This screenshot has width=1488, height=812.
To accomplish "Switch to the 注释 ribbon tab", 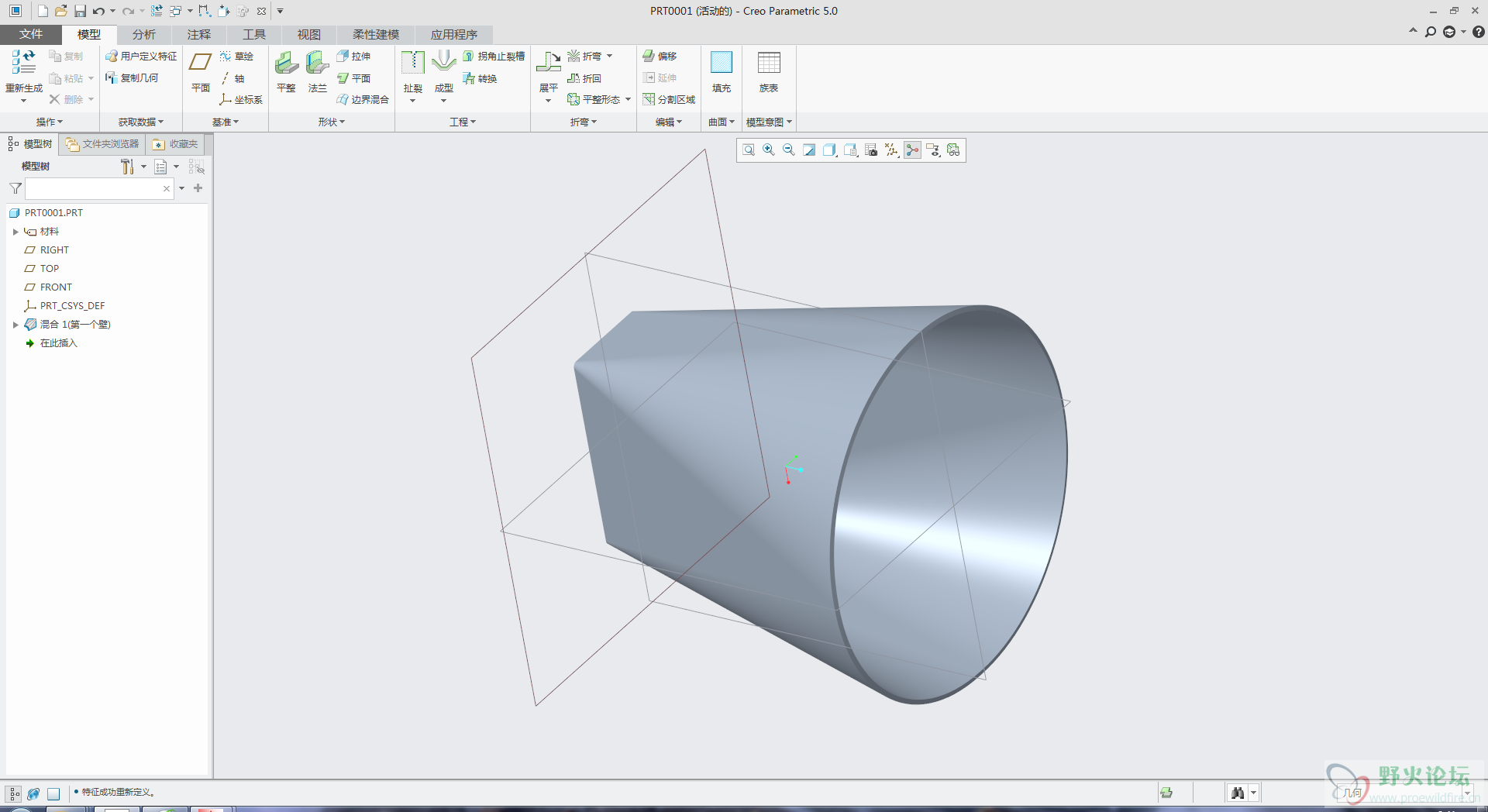I will 199,35.
